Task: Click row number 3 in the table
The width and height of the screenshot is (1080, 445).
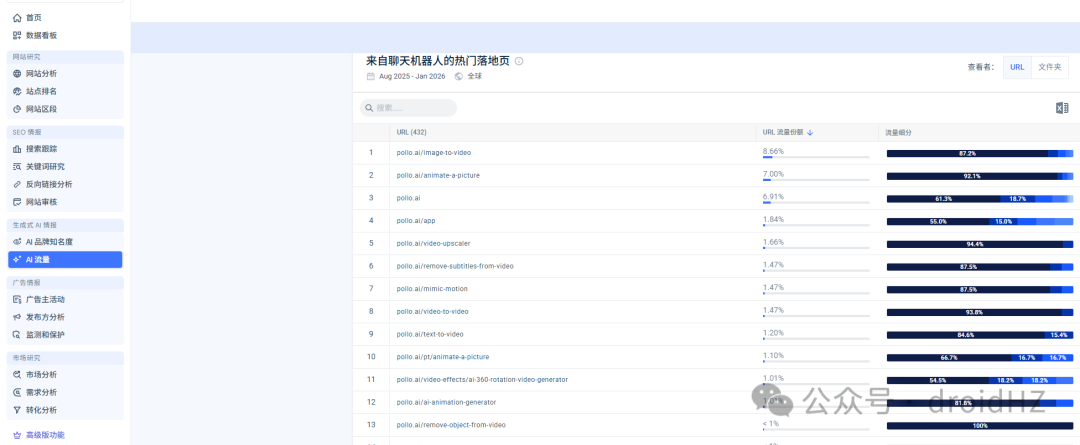Action: pyautogui.click(x=371, y=198)
